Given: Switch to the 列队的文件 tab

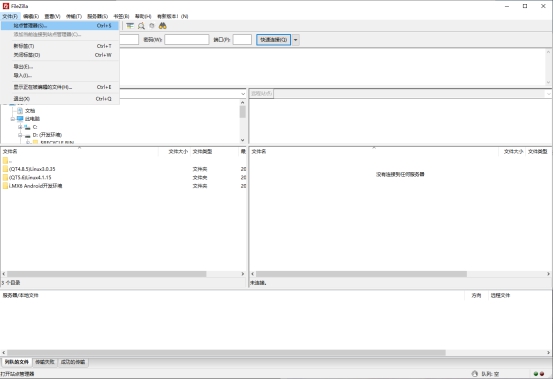Looking at the screenshot, I should 17,362.
